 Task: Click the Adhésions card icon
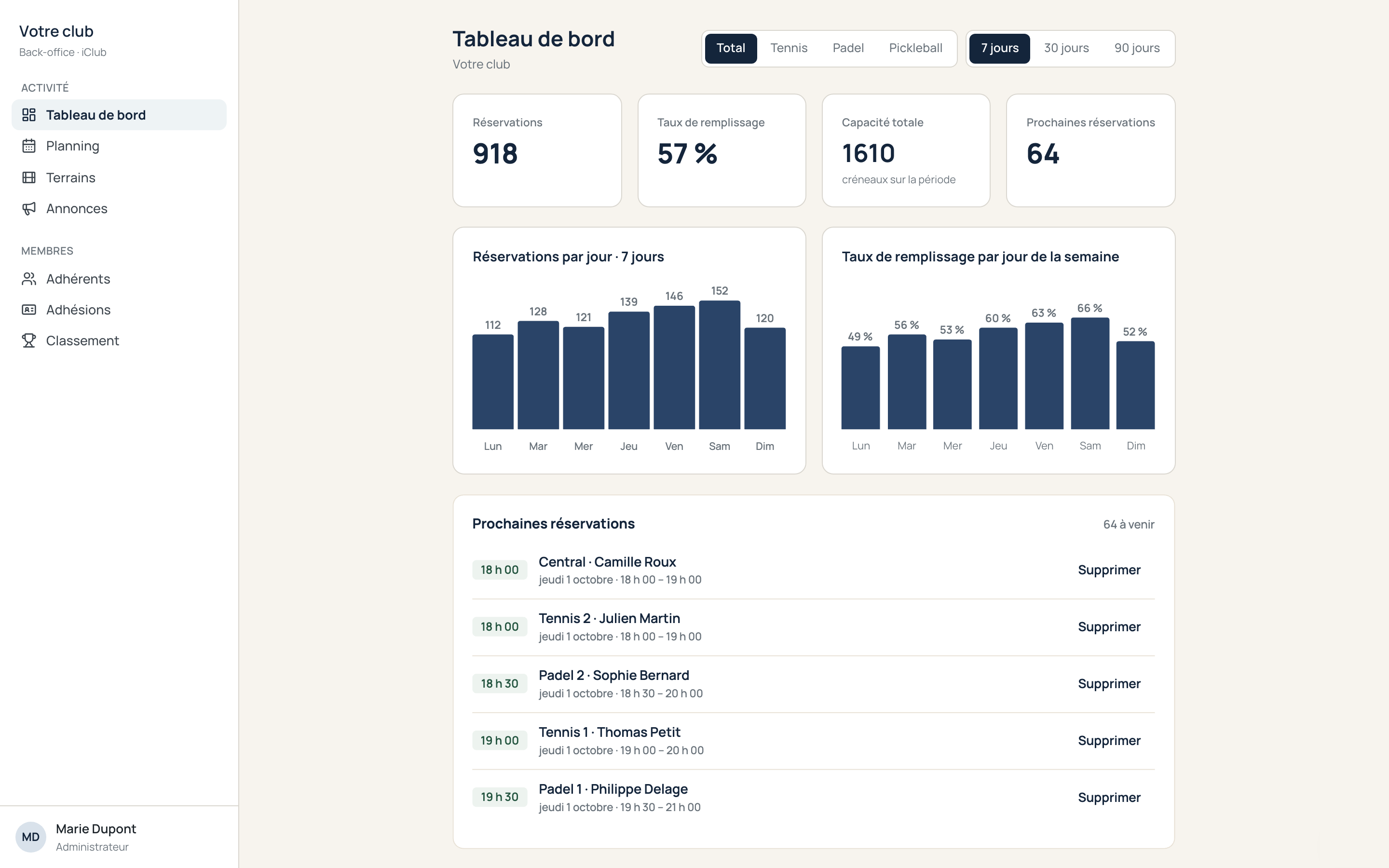(x=29, y=310)
